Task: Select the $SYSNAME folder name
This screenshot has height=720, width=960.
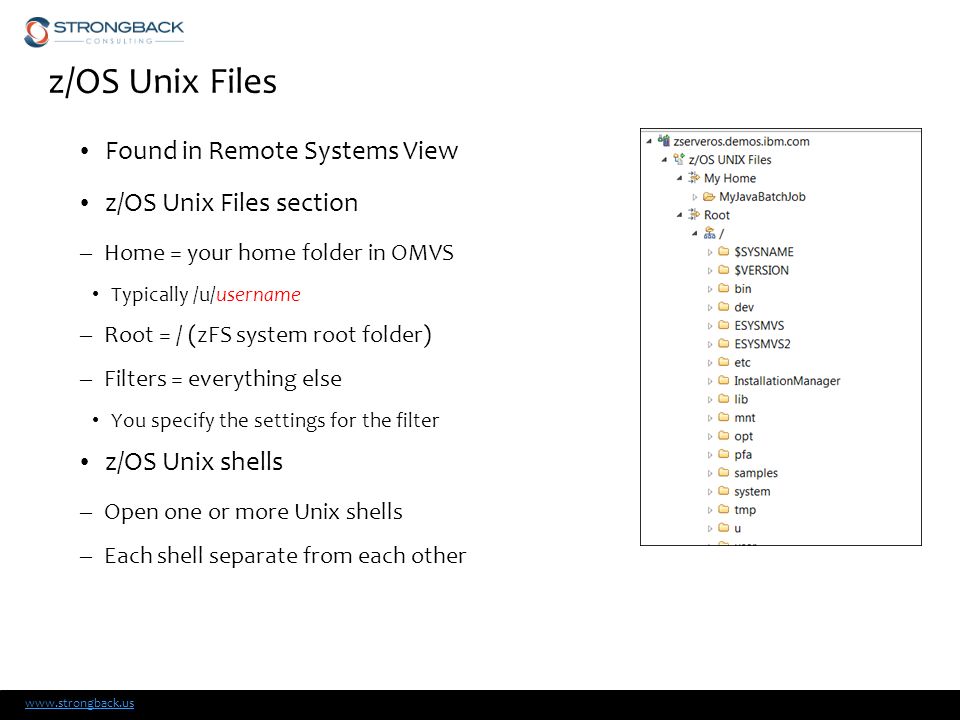Action: point(764,252)
